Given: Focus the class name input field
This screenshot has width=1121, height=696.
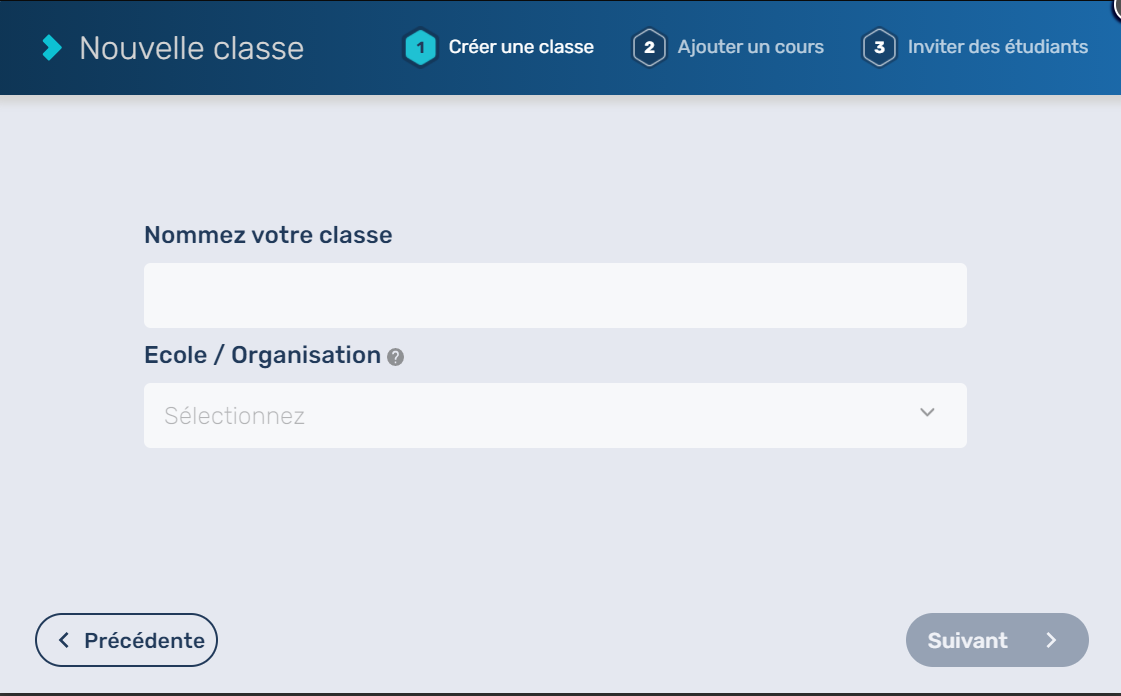Looking at the screenshot, I should pyautogui.click(x=555, y=295).
